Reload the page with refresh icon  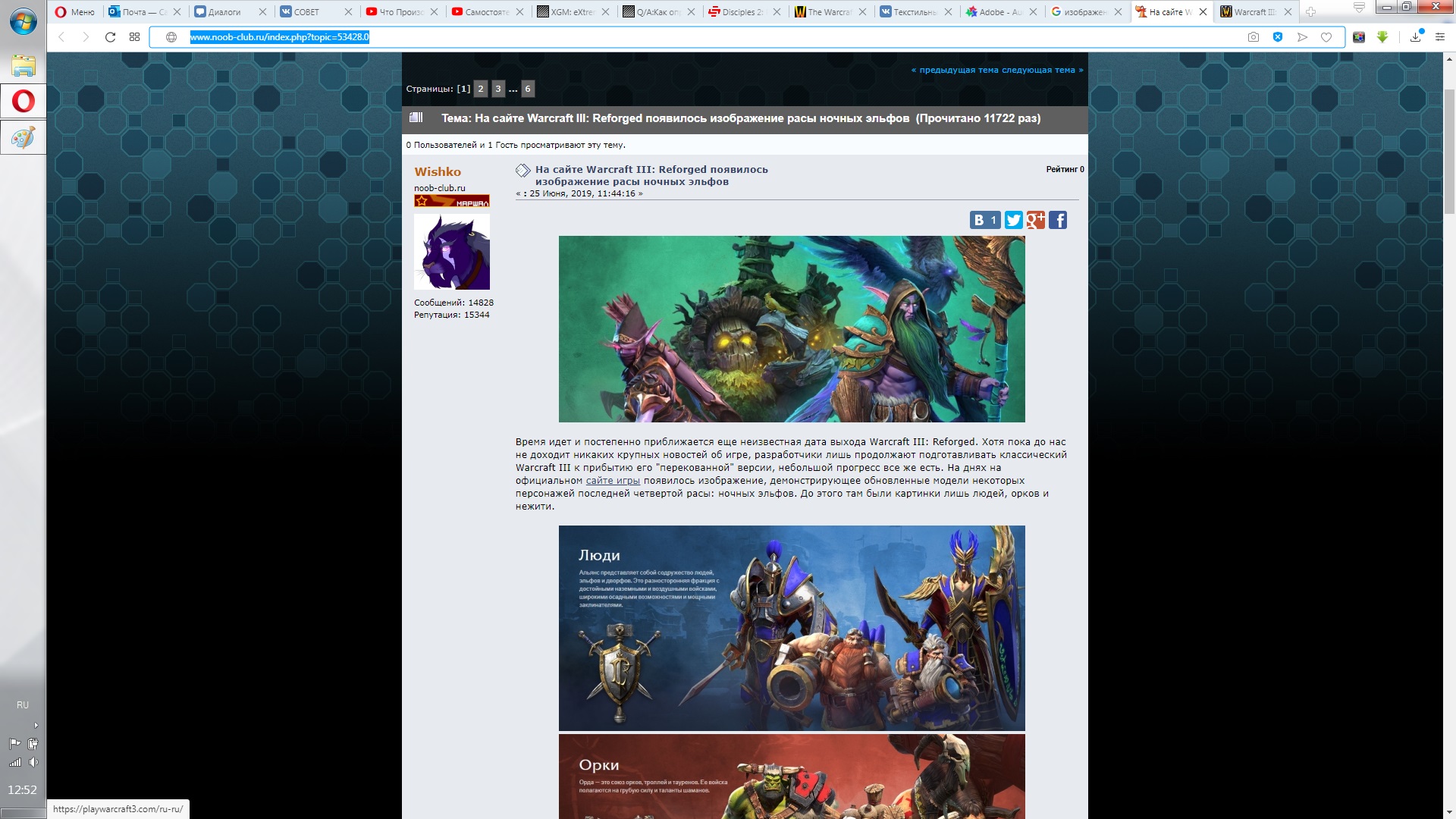click(110, 37)
